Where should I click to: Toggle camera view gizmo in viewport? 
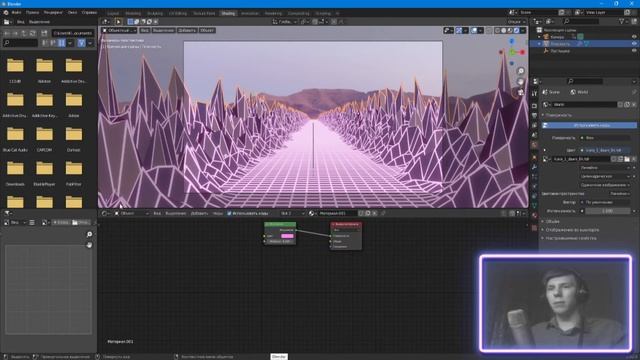[x=521, y=92]
